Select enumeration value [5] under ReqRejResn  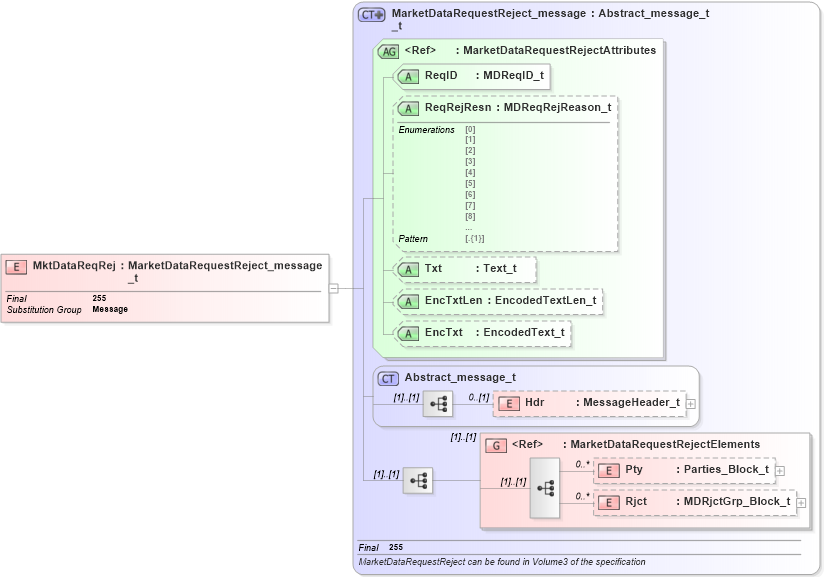(x=468, y=185)
